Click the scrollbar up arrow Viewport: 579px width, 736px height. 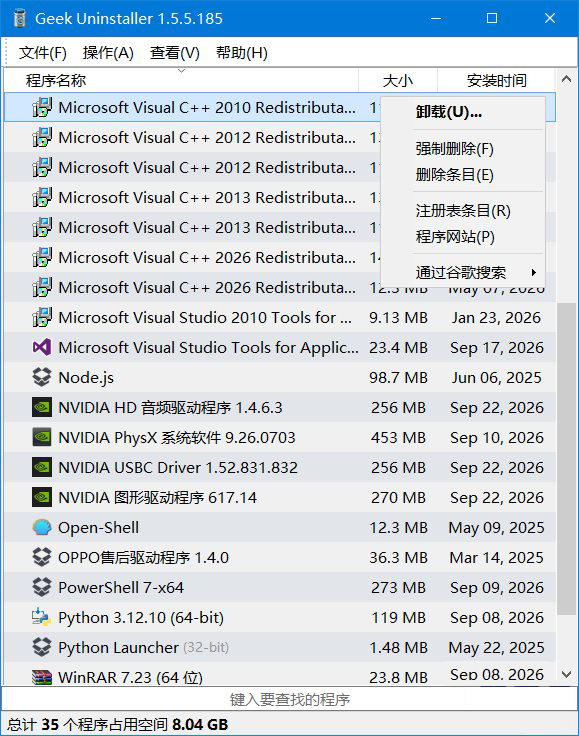pyautogui.click(x=566, y=79)
